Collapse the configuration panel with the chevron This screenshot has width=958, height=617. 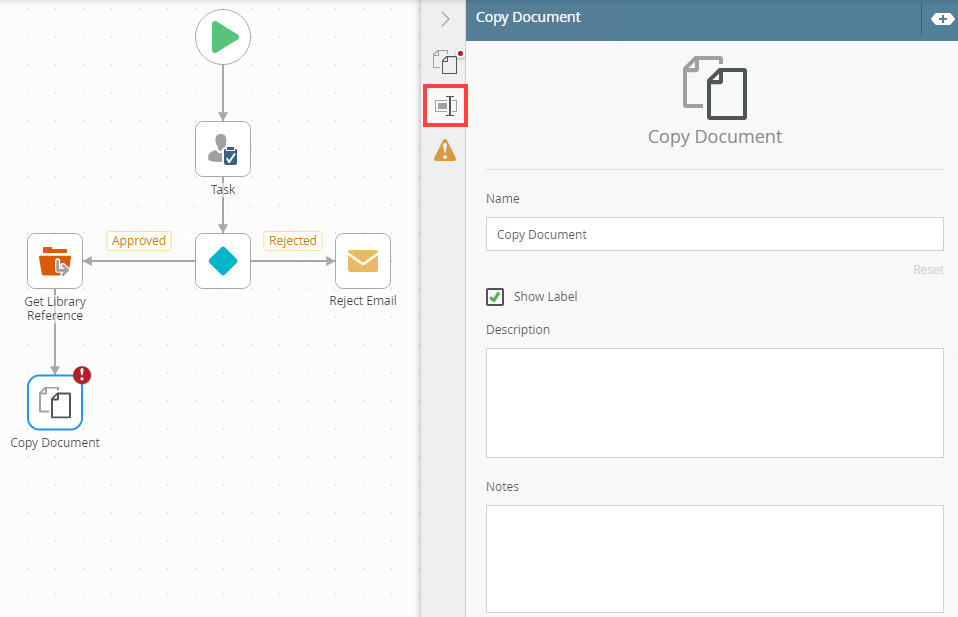(445, 19)
